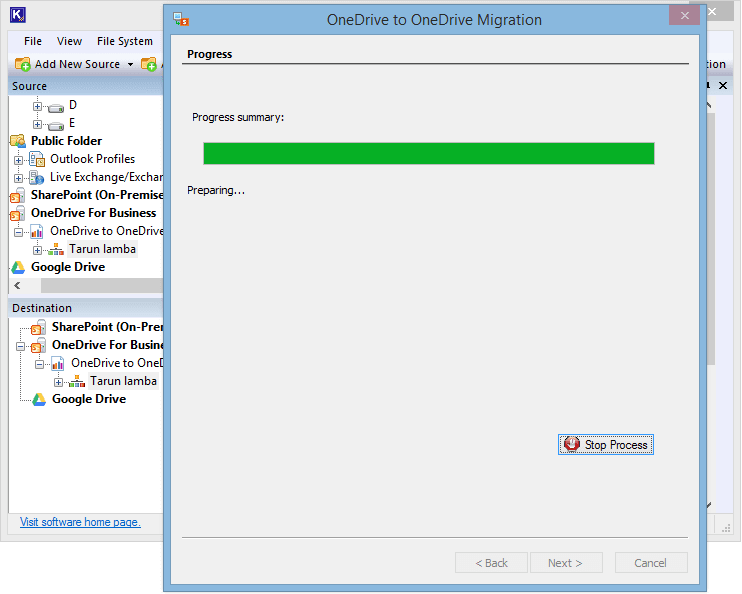Expand the Outlook Profiles node
The height and width of the screenshot is (594, 742).
coord(18,160)
